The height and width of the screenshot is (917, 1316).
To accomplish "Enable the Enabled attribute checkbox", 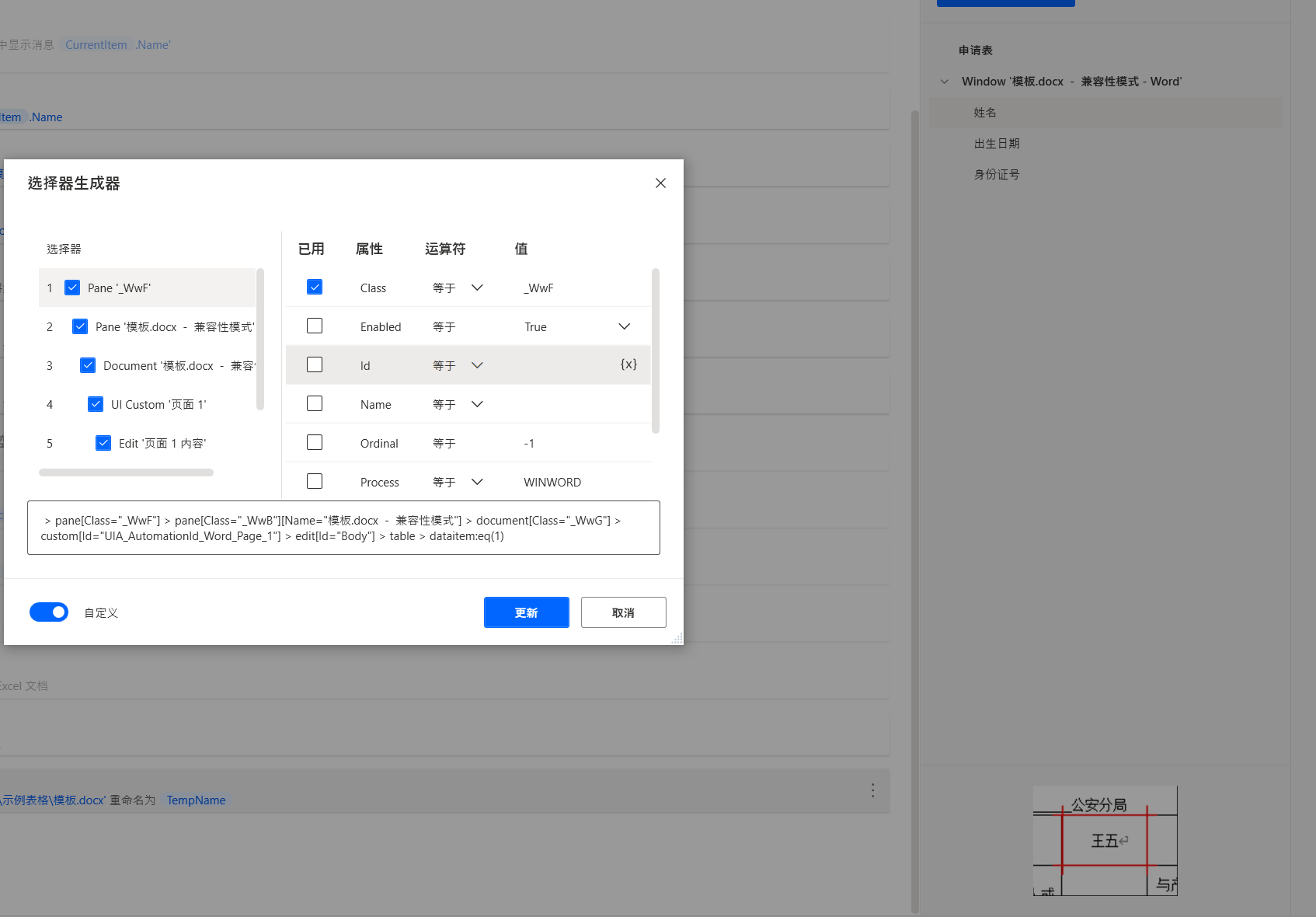I will tap(315, 326).
